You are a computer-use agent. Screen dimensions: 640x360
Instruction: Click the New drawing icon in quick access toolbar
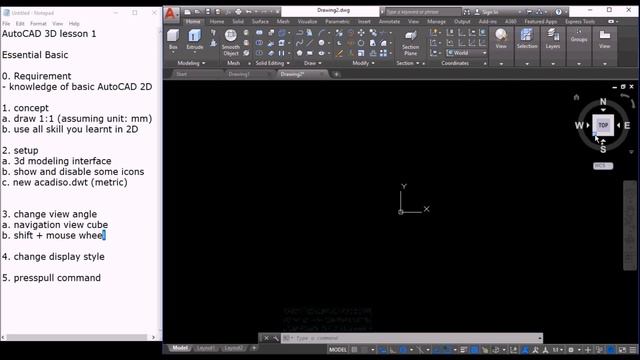point(187,12)
